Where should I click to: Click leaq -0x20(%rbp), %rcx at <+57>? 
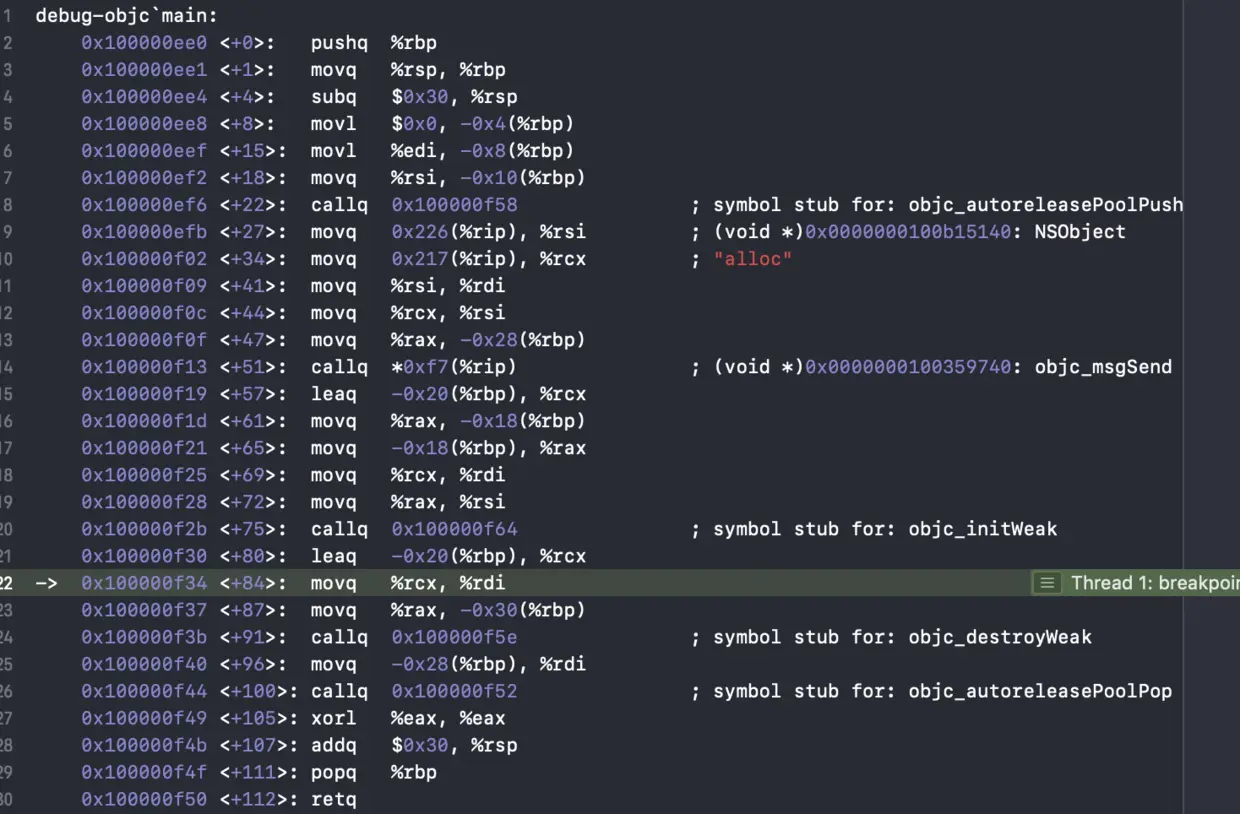[448, 394]
